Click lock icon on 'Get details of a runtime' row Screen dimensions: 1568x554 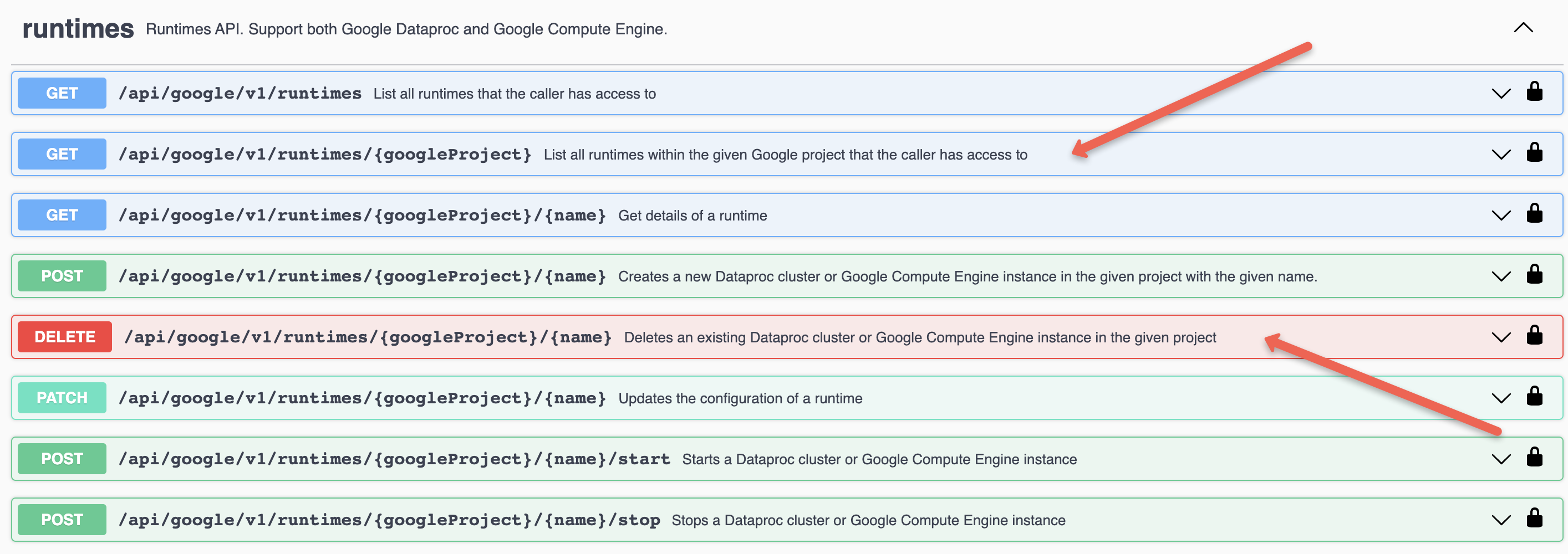coord(1535,213)
